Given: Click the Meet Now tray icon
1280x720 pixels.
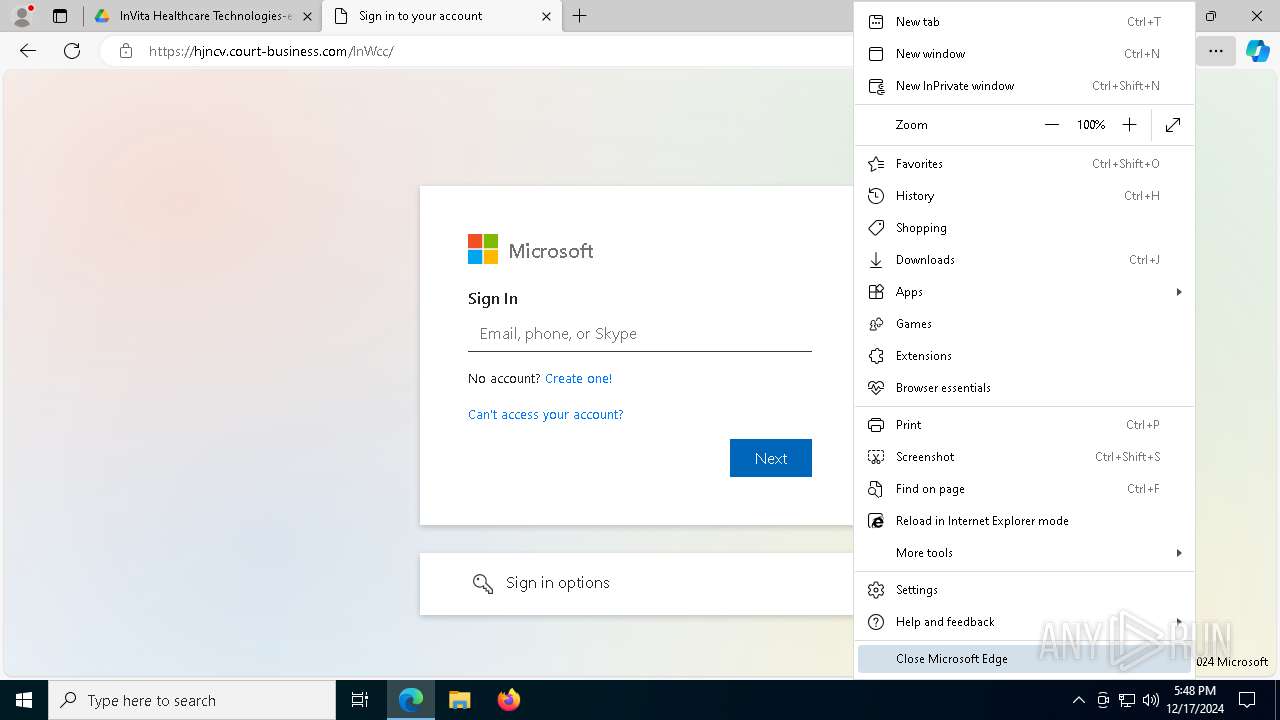Looking at the screenshot, I should [1103, 700].
